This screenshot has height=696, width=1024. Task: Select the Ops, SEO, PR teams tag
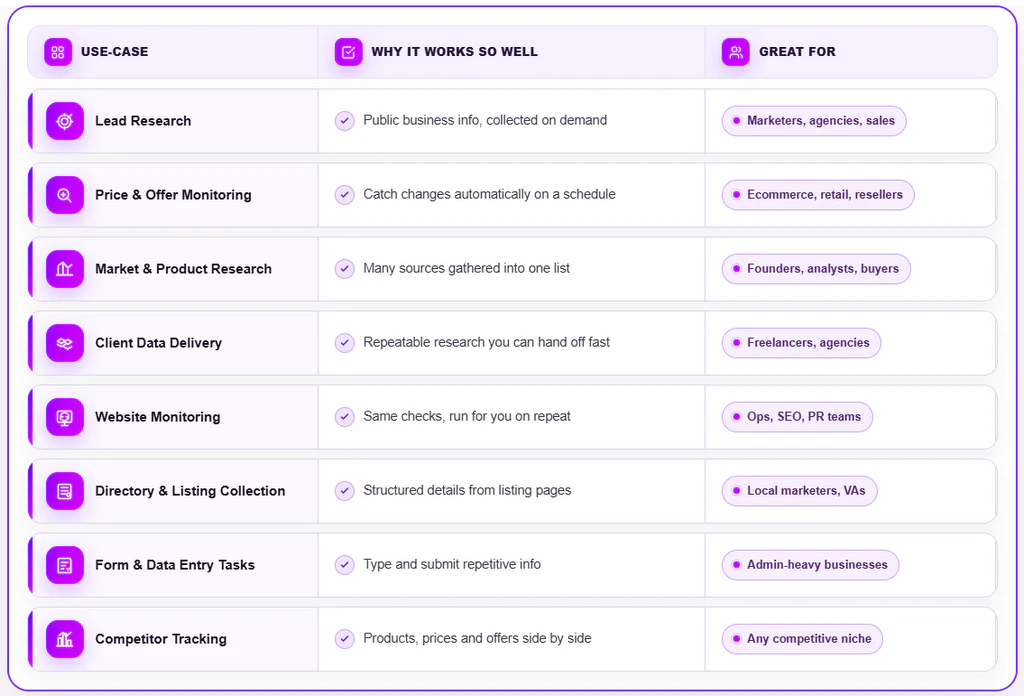click(797, 417)
